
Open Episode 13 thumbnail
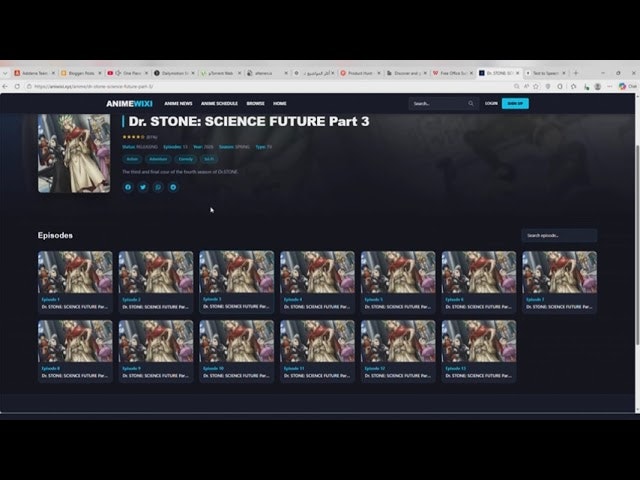pos(479,341)
